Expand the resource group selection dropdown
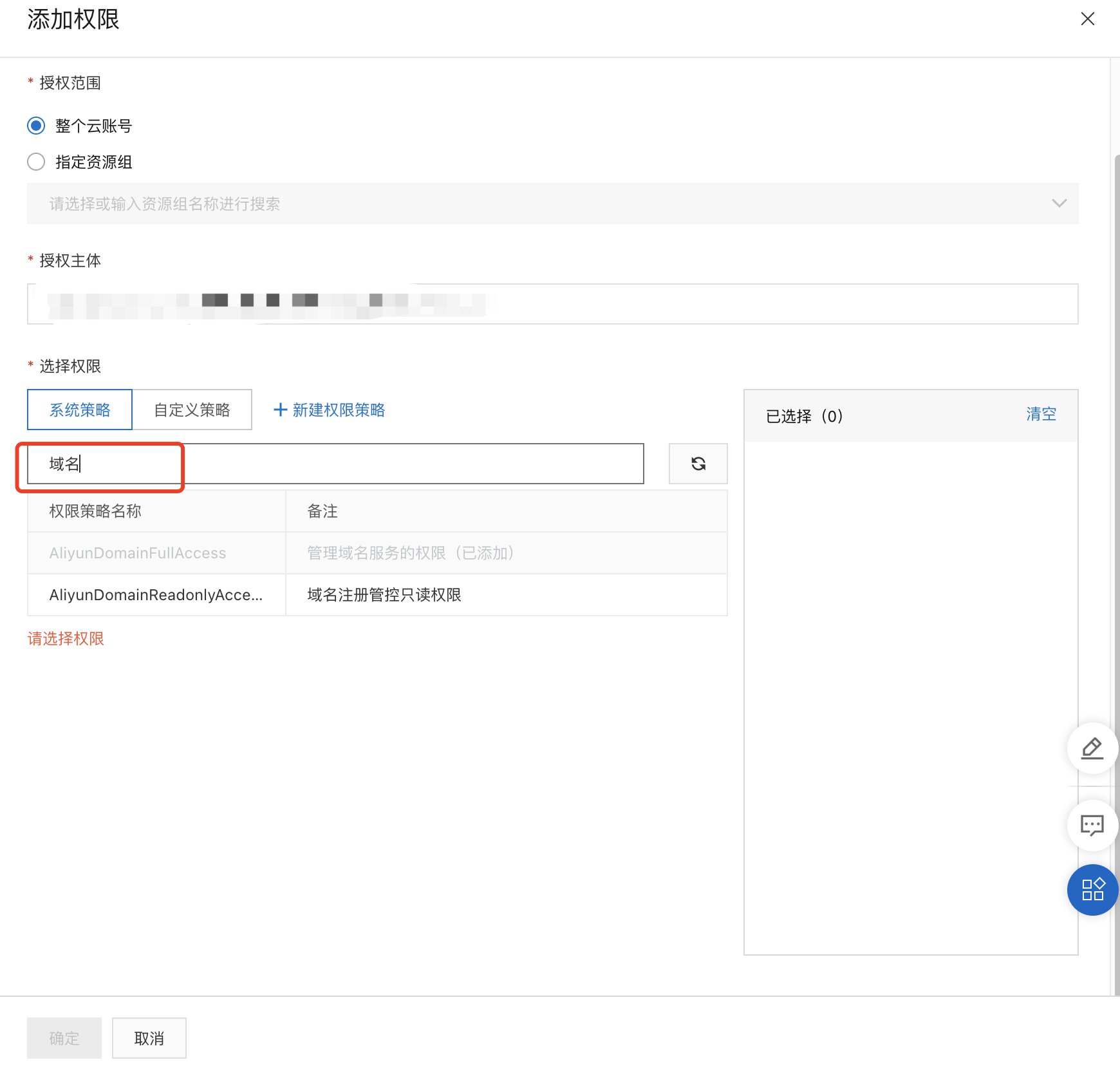This screenshot has height=1078, width=1120. click(1059, 203)
